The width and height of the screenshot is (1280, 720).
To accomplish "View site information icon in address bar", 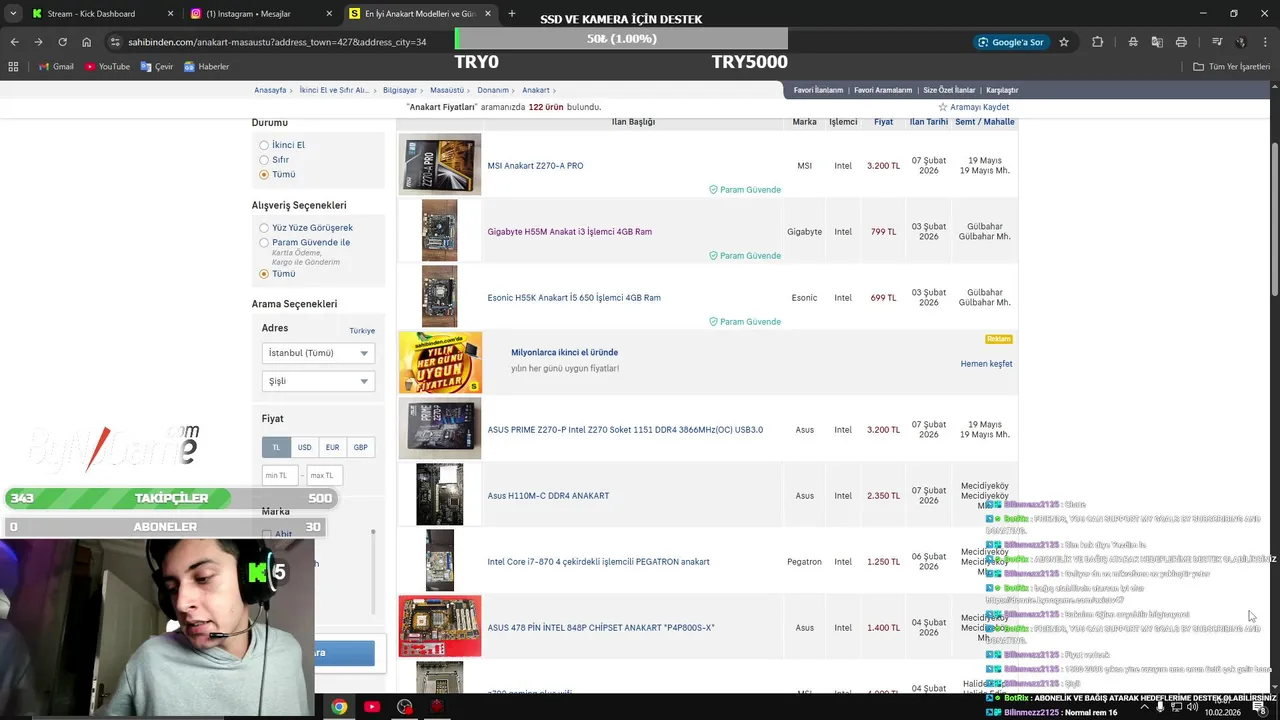I will click(x=116, y=42).
